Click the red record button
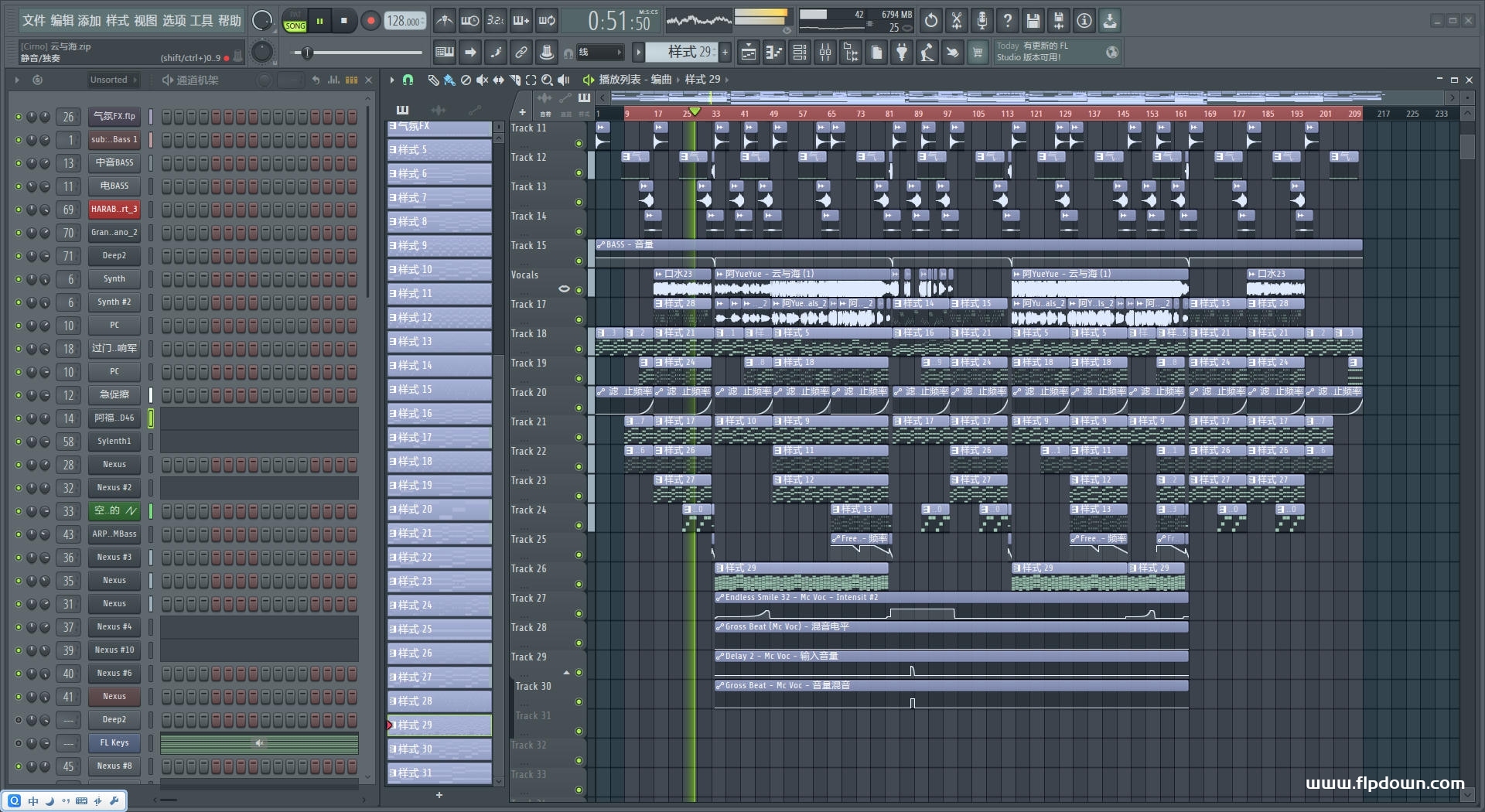1485x812 pixels. 370,21
